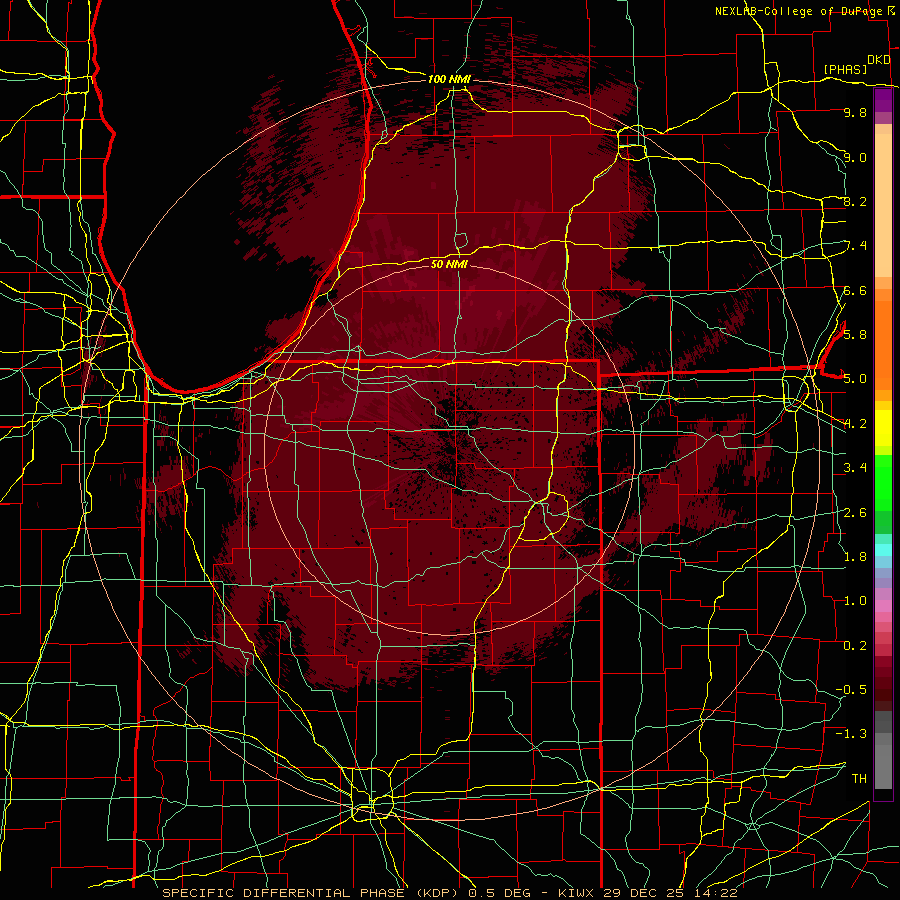900x900 pixels.
Task: Click the 50 NMI range ring label
Action: tap(449, 264)
